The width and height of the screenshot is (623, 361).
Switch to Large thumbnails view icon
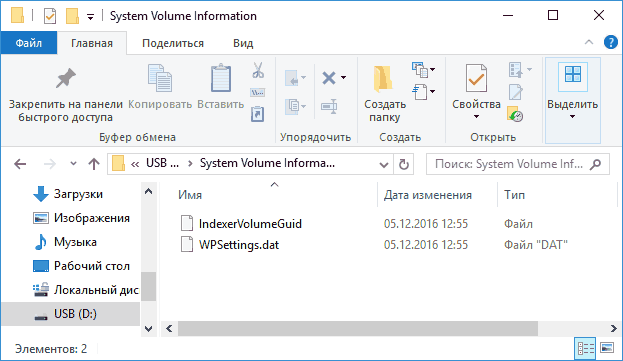click(x=607, y=348)
